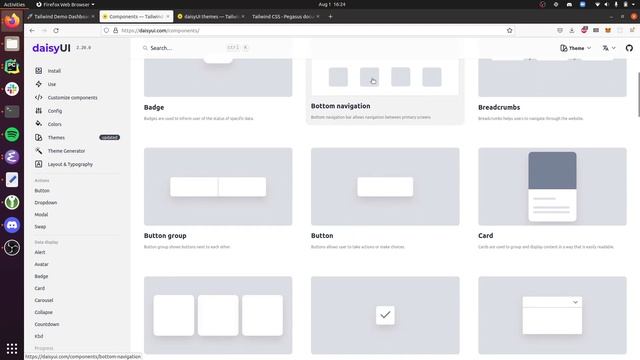This screenshot has width=640, height=360.
Task: Go to Modal in the sidebar
Action: click(x=41, y=214)
